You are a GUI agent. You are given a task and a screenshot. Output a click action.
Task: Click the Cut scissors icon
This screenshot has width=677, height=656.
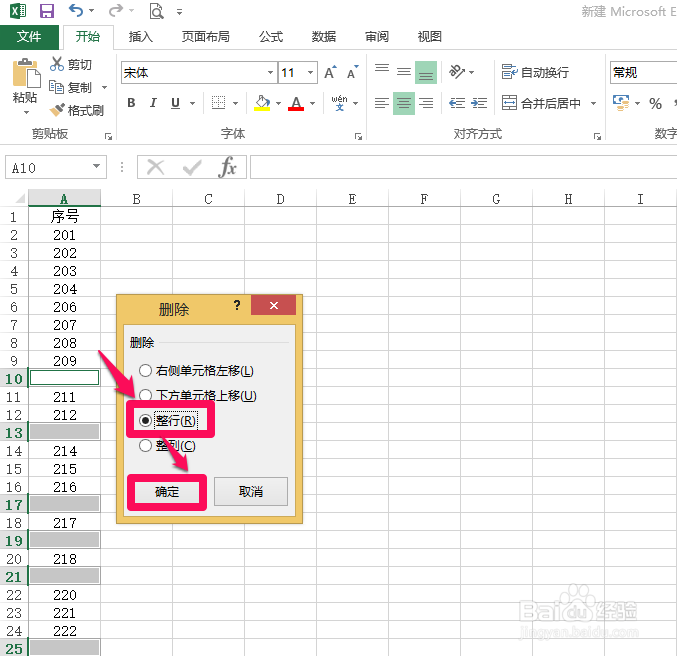coord(57,64)
